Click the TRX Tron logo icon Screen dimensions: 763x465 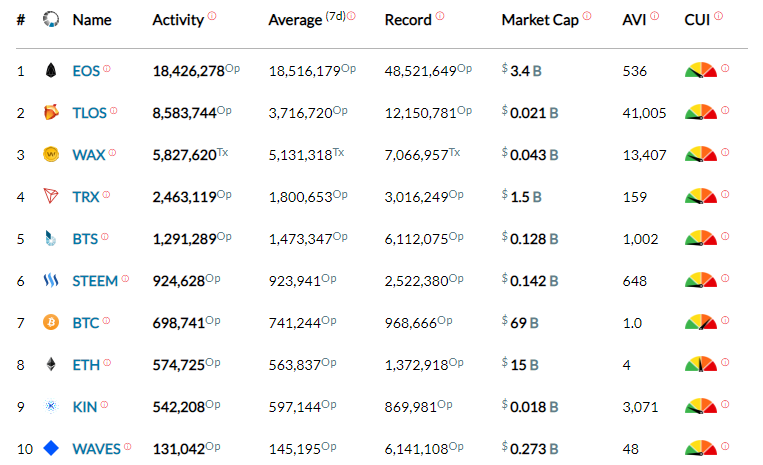51,197
